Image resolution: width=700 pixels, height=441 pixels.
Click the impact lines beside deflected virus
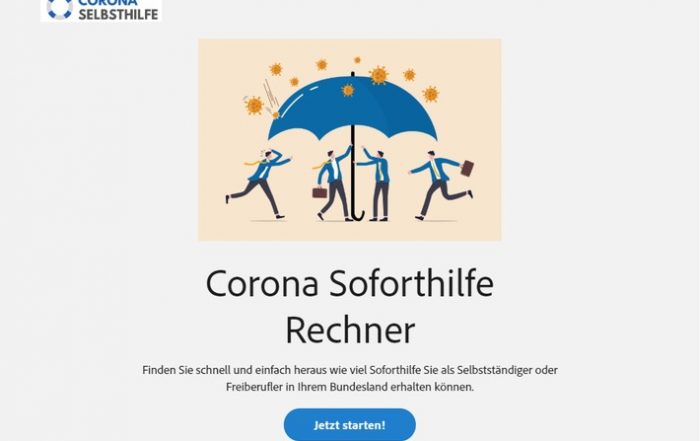tap(270, 93)
